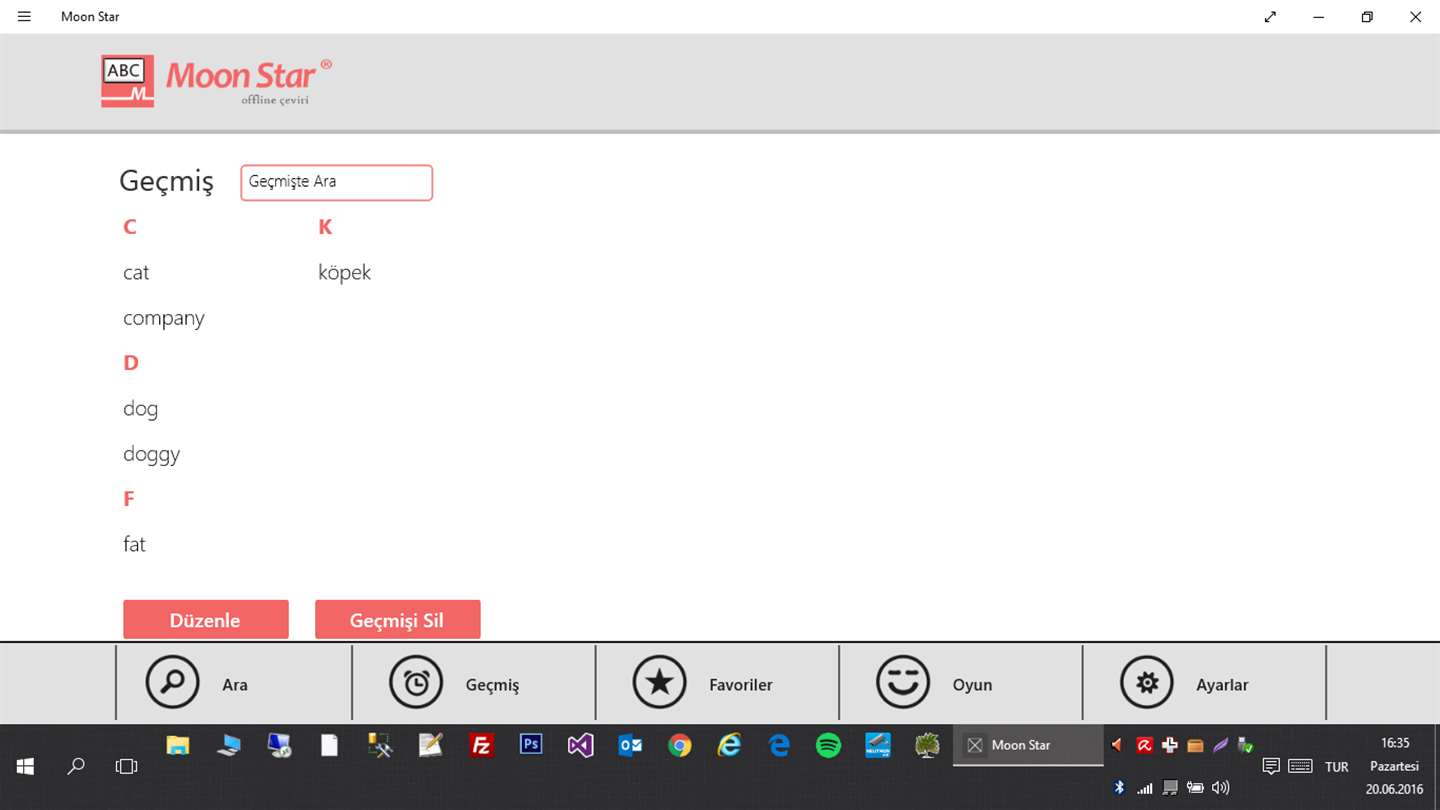Click the Düzenle button
The image size is (1440, 810).
(x=206, y=620)
